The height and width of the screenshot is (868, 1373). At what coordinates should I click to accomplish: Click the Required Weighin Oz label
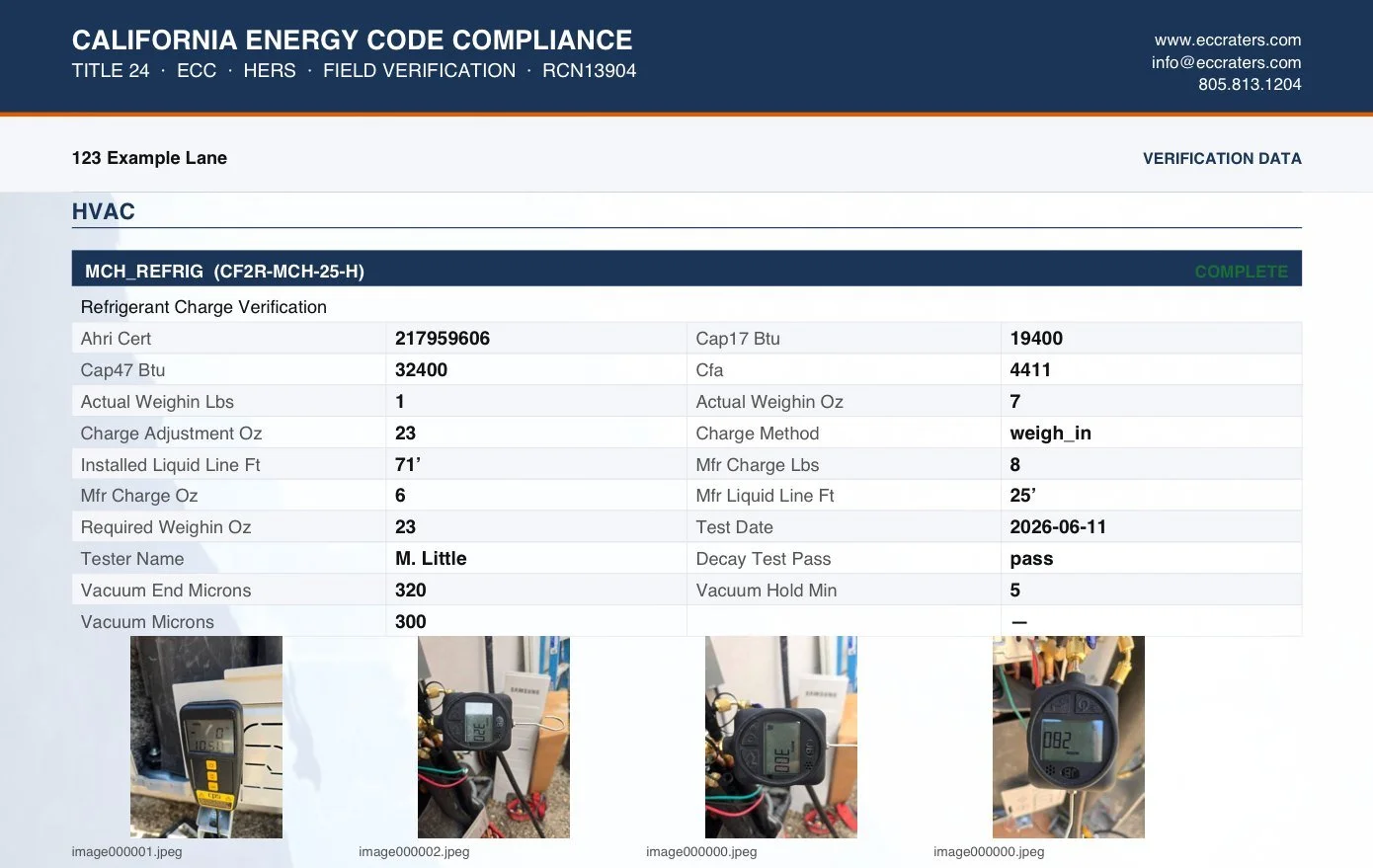tap(166, 527)
